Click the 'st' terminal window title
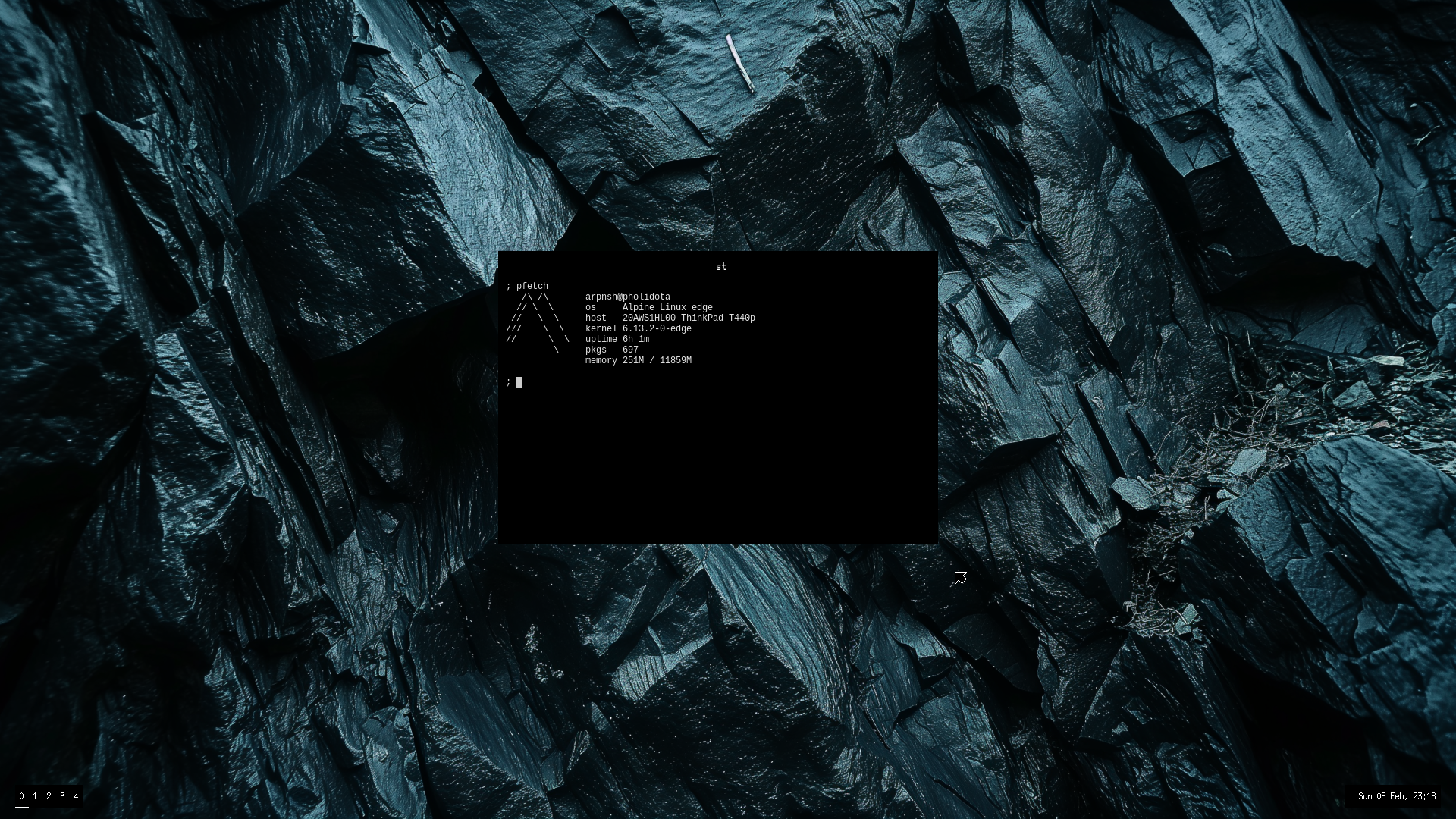This screenshot has width=1456, height=819. point(720,267)
